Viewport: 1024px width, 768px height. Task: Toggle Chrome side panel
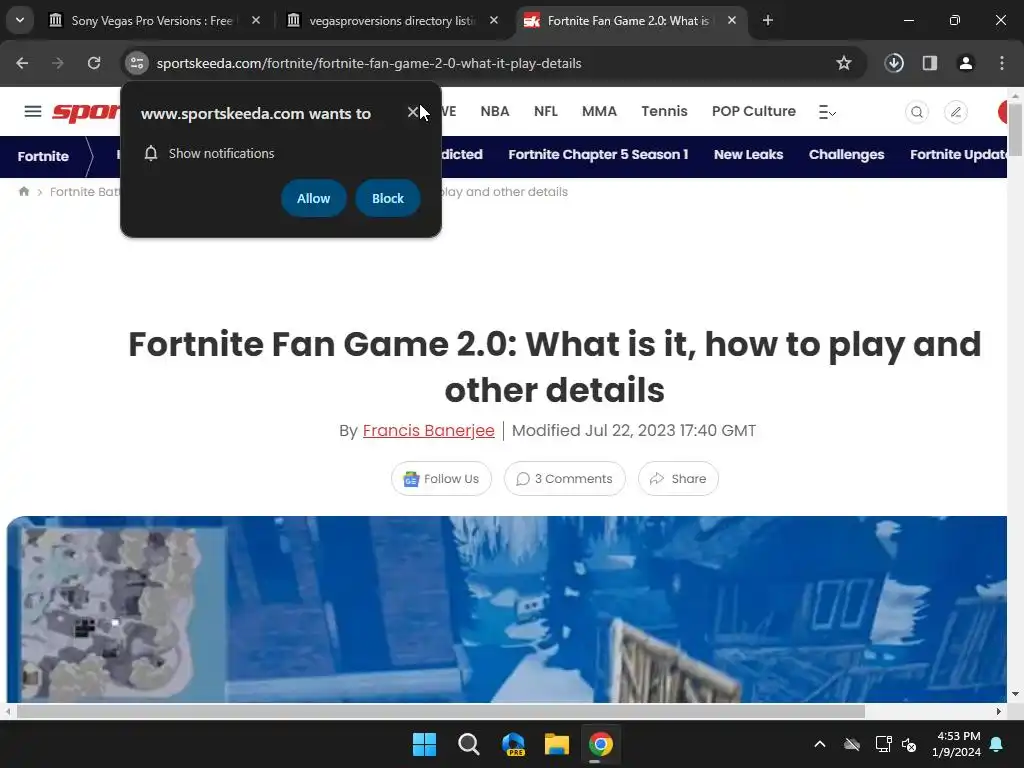(x=930, y=63)
